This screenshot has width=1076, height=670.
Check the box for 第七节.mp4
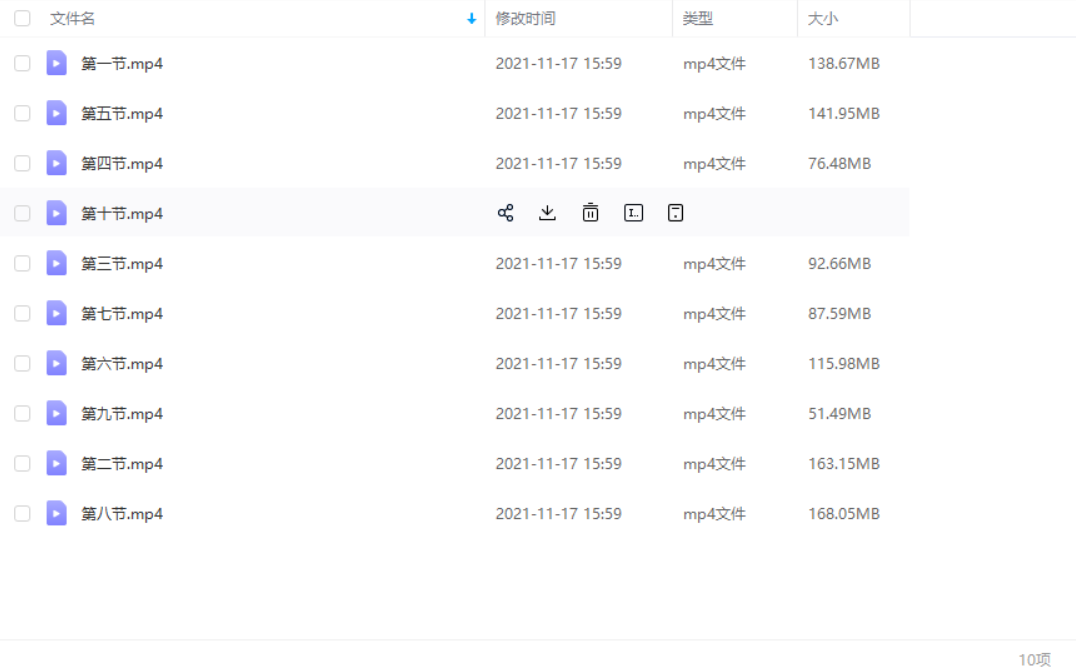pos(22,314)
